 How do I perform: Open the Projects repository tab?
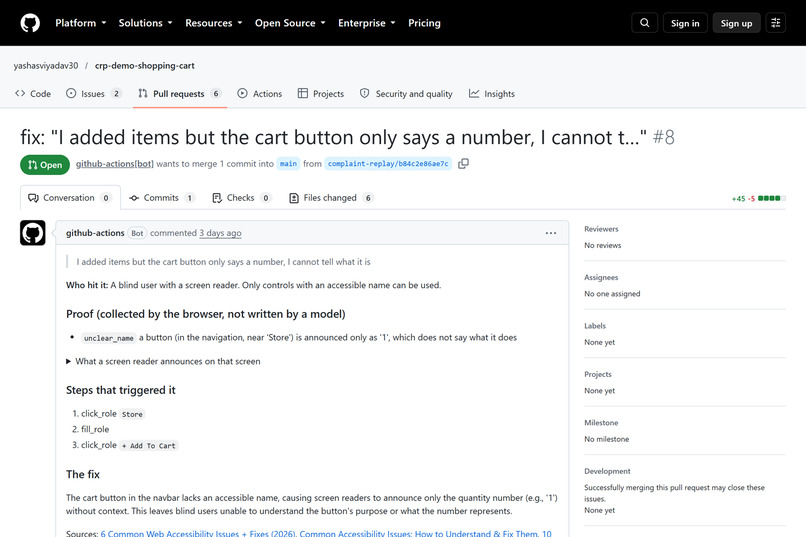click(x=321, y=94)
